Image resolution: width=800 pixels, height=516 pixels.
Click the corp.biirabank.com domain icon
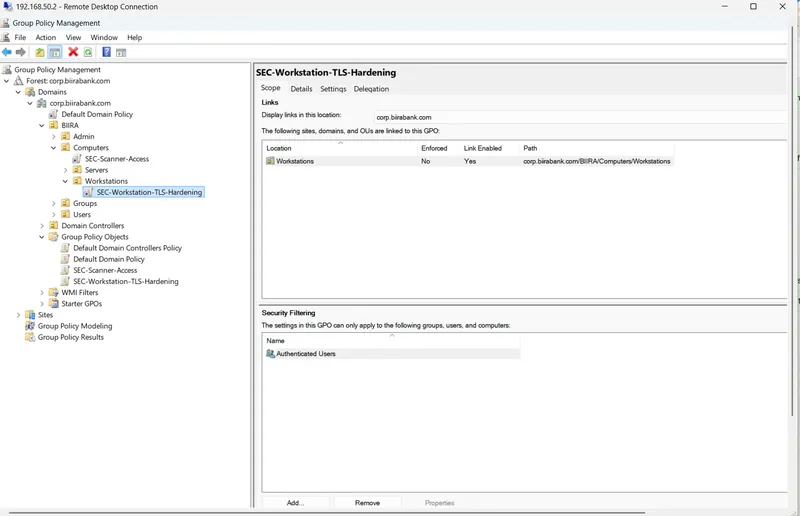(42, 103)
